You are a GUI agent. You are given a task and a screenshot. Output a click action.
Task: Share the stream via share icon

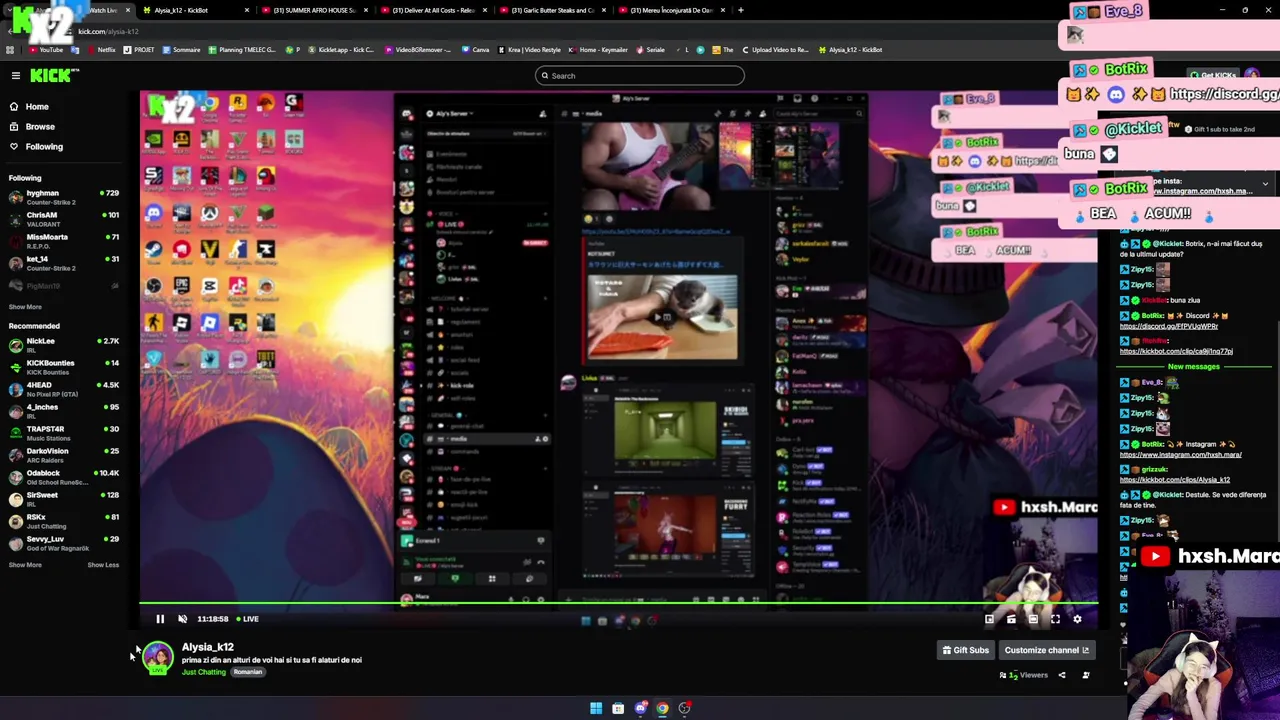1062,675
